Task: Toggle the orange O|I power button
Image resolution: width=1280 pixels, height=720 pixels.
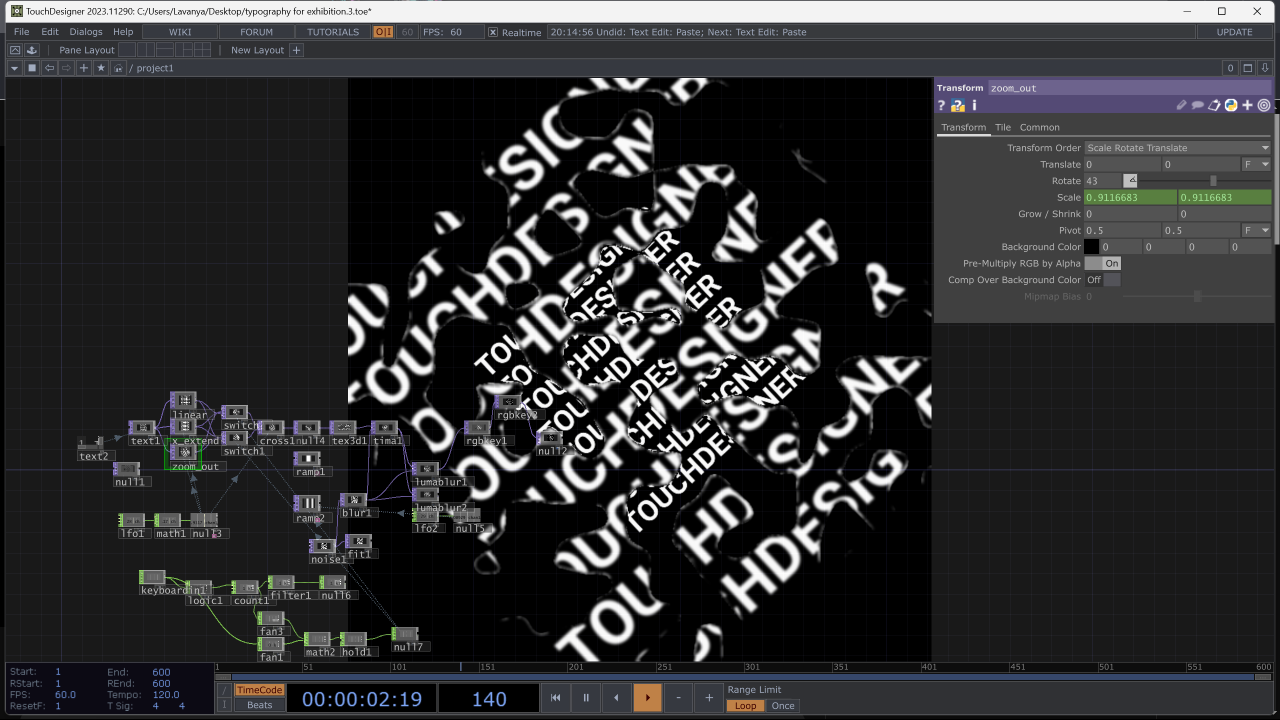Action: tap(383, 32)
